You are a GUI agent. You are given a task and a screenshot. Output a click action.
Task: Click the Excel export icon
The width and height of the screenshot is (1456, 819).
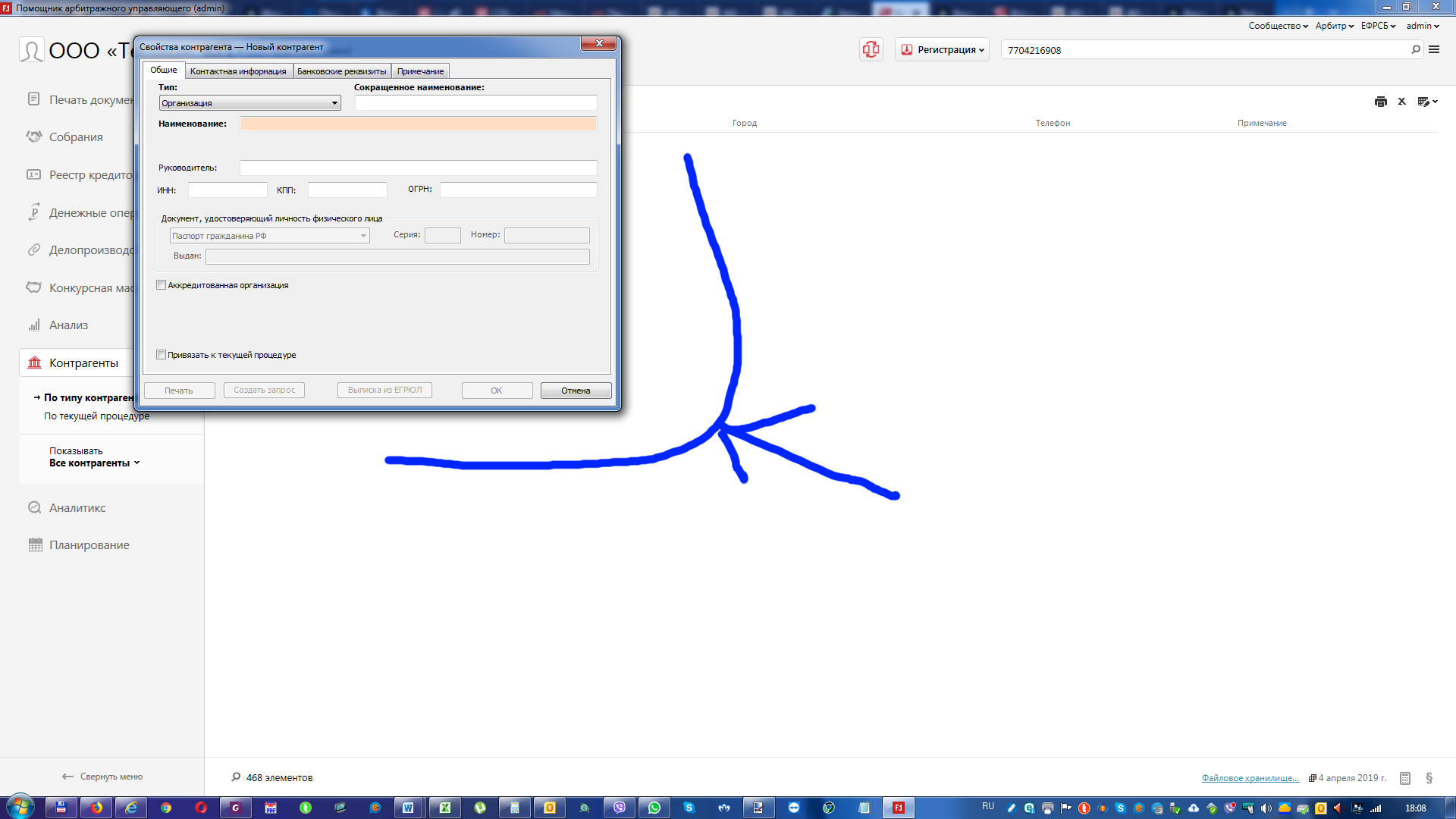coord(1401,102)
